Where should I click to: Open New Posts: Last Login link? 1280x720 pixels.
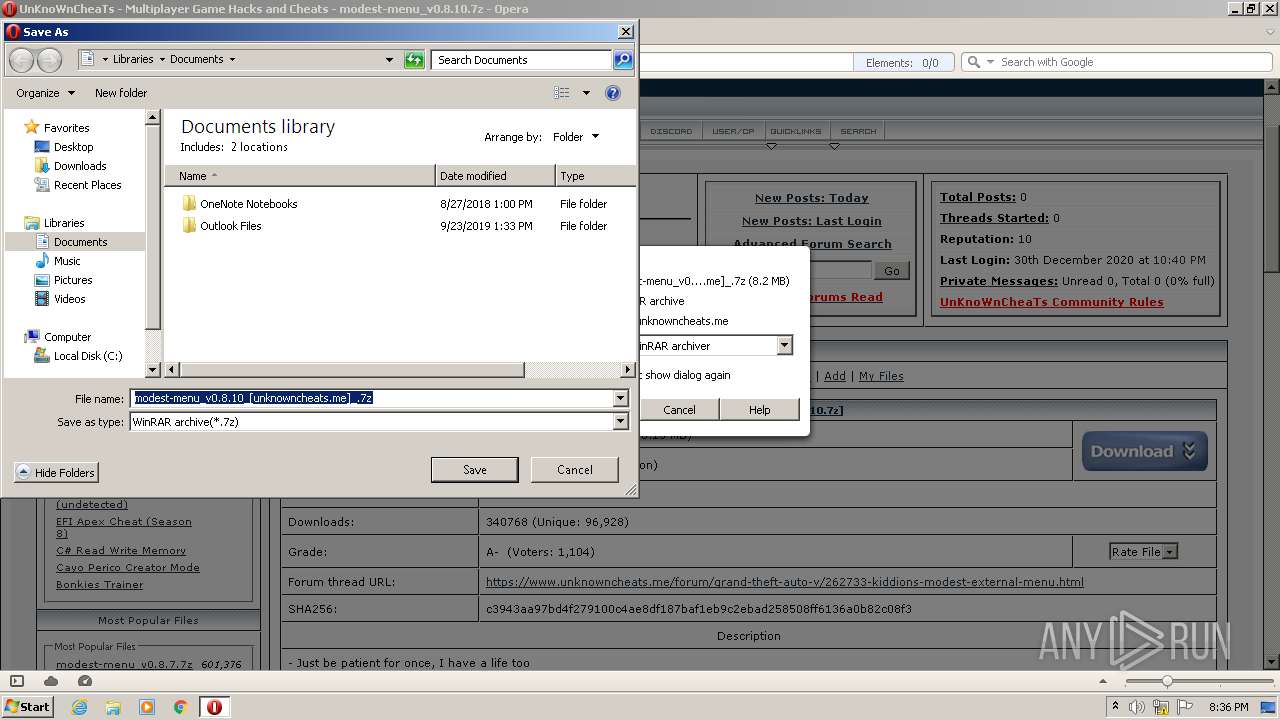tap(811, 221)
